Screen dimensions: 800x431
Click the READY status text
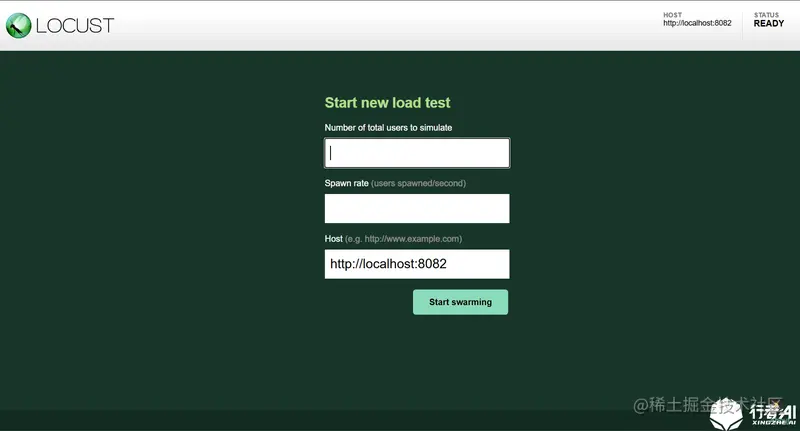768,23
